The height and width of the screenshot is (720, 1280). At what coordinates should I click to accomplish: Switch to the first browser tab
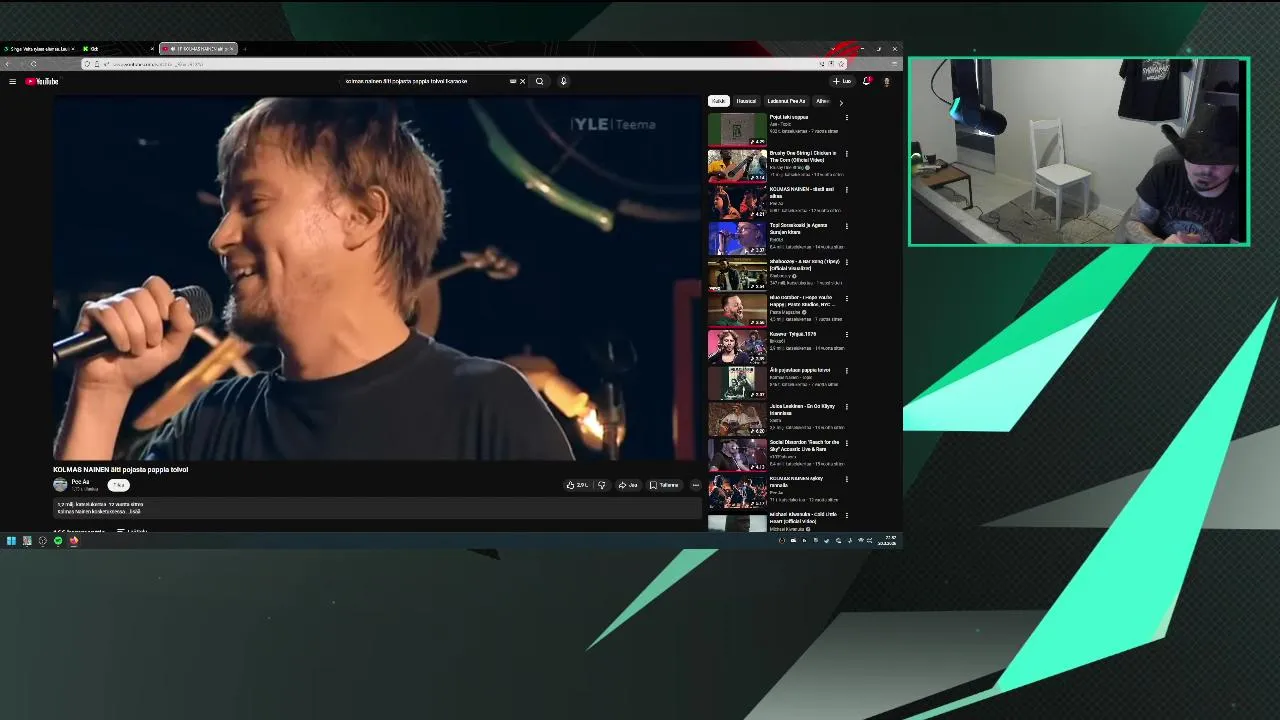tap(38, 49)
